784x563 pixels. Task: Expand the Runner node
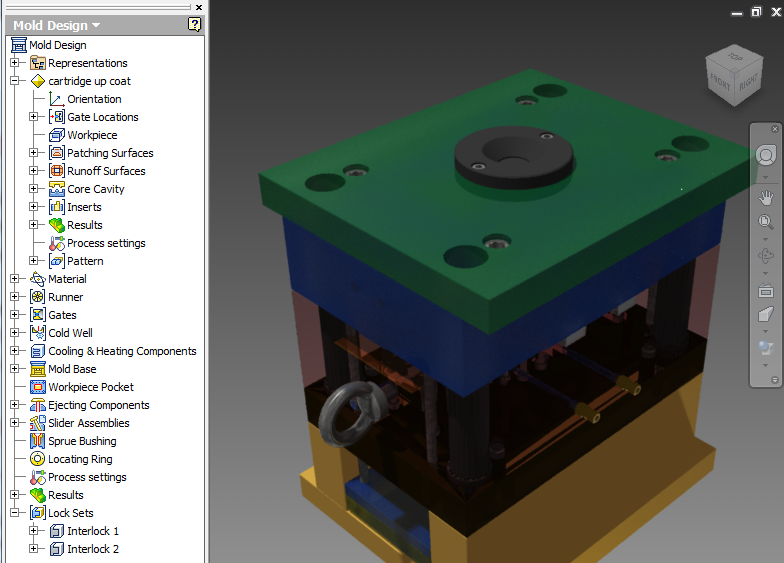[14, 296]
